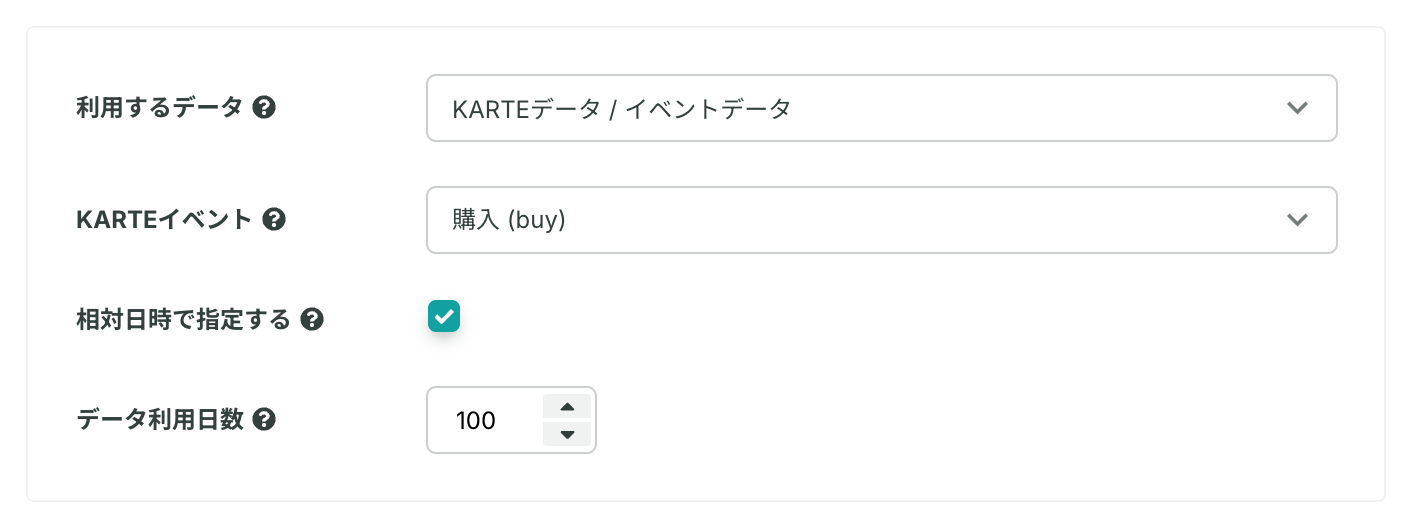The image size is (1416, 532).
Task: Show help for 相対日時で指定する
Action: coord(312,319)
